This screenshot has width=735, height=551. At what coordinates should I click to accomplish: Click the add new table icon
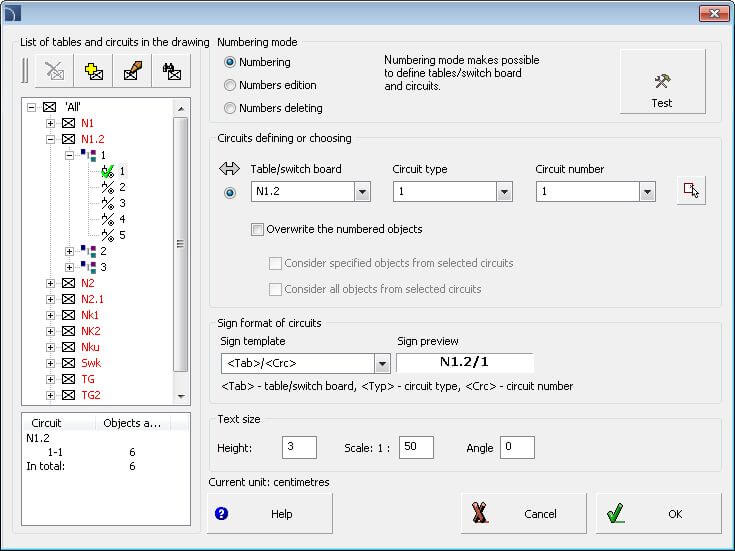click(x=93, y=72)
